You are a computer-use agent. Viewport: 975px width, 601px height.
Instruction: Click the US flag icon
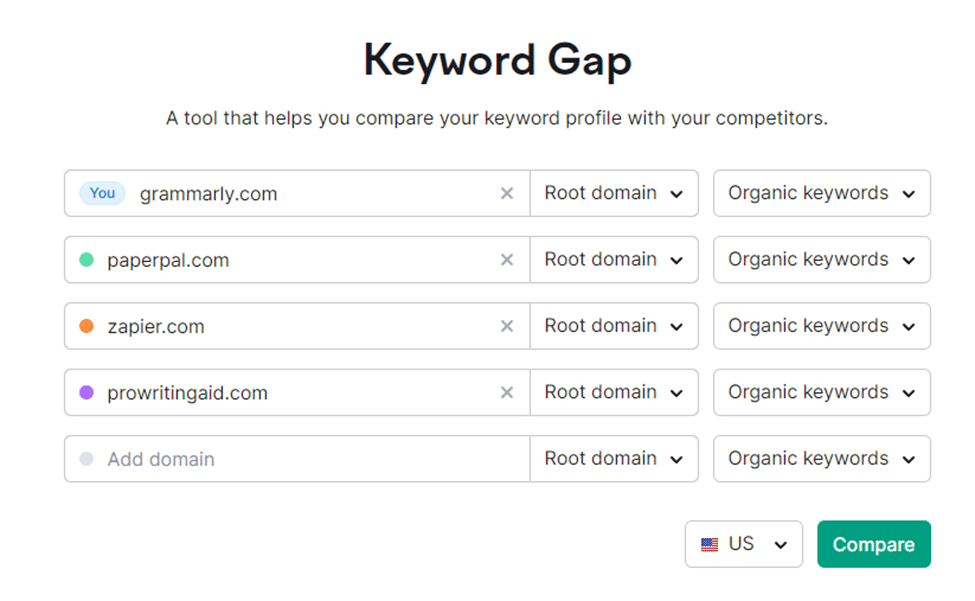[x=709, y=544]
